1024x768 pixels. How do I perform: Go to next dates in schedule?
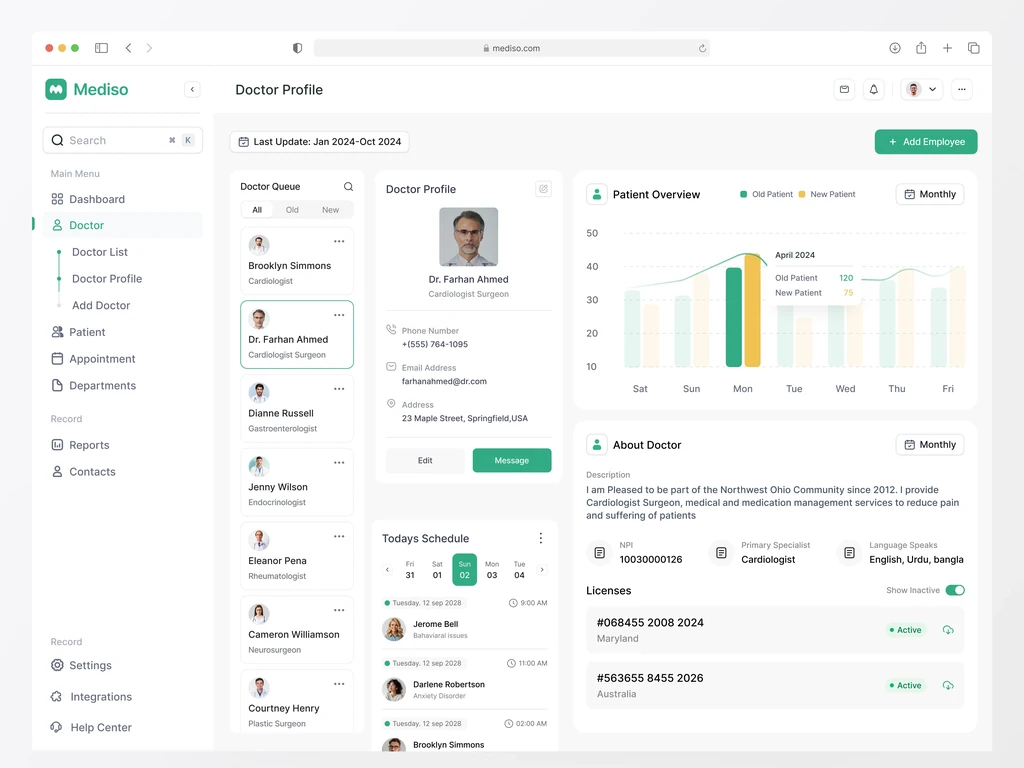542,570
